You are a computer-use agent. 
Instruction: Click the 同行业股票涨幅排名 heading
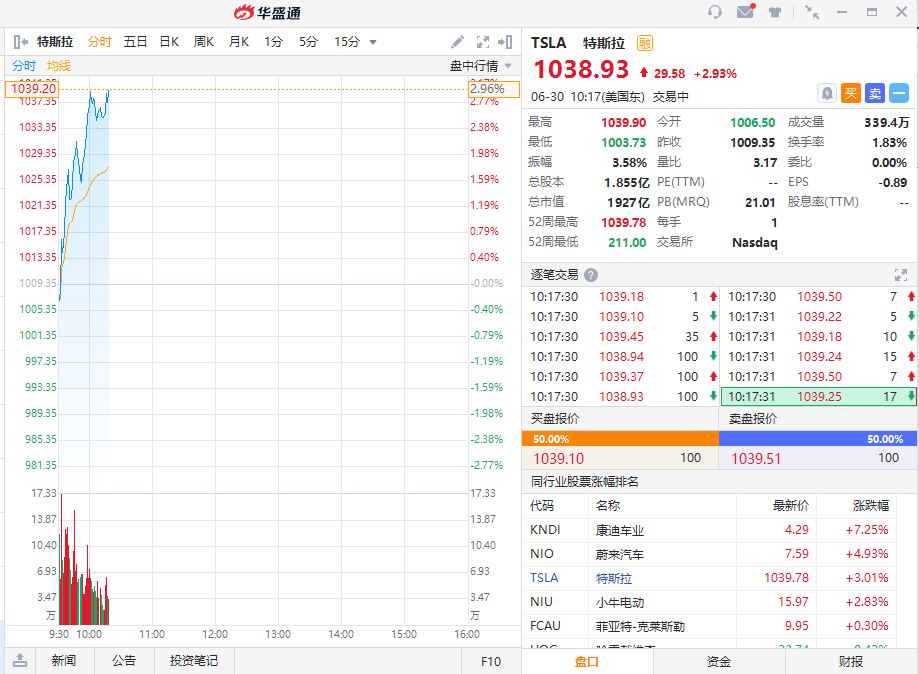point(584,482)
